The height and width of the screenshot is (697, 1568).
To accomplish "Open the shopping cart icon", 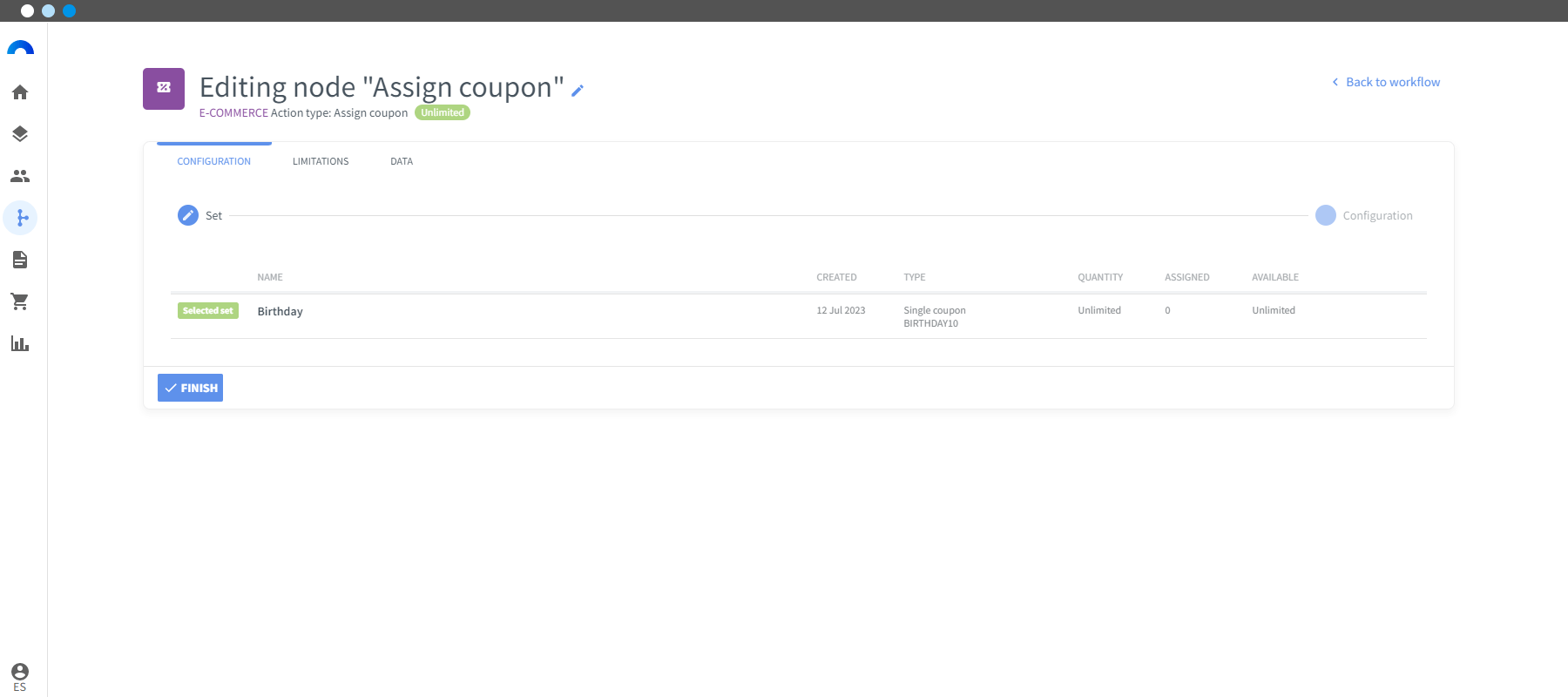I will (20, 301).
